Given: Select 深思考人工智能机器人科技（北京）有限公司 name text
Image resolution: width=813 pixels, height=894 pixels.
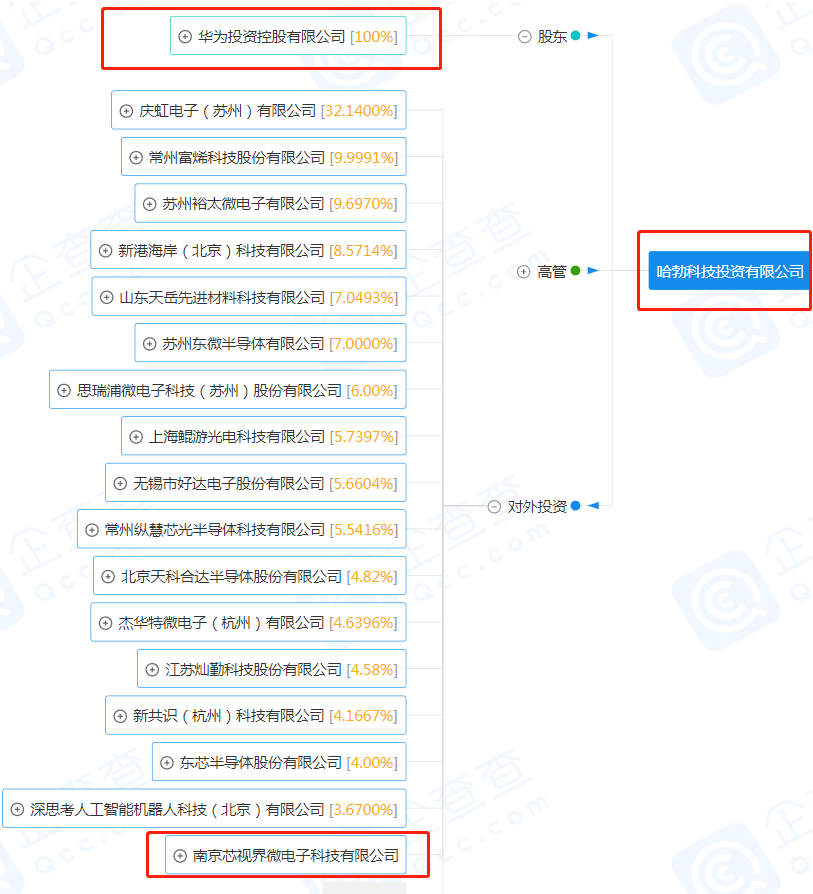Looking at the screenshot, I should pos(177,809).
